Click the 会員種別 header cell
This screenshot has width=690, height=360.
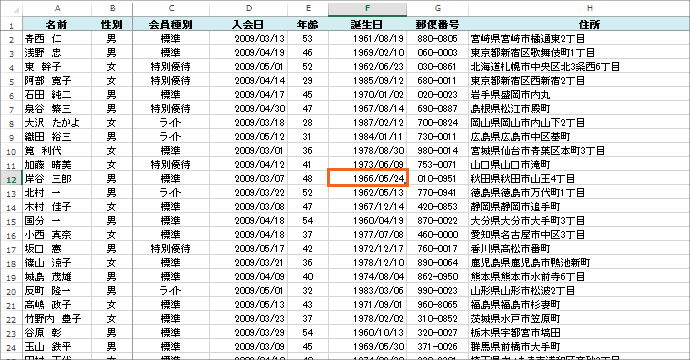[171, 25]
